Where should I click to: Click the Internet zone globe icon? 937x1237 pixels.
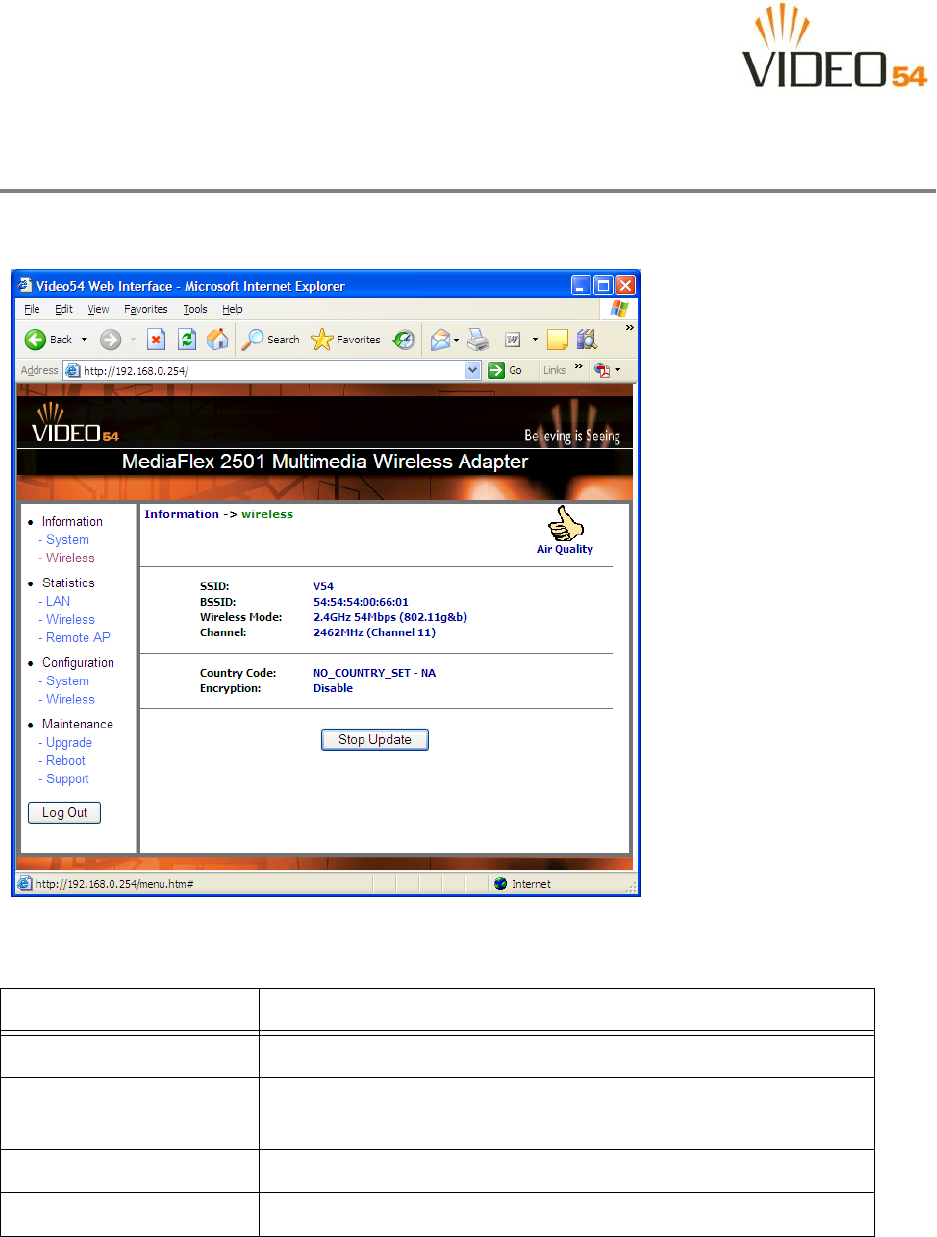(x=501, y=884)
